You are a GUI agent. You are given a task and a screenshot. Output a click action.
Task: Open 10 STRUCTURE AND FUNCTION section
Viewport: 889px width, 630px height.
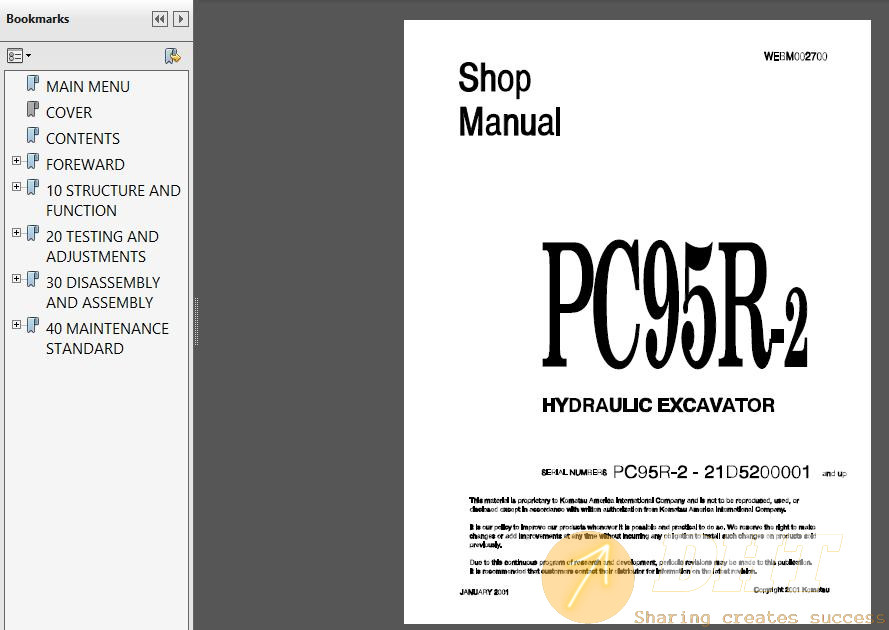pos(113,201)
